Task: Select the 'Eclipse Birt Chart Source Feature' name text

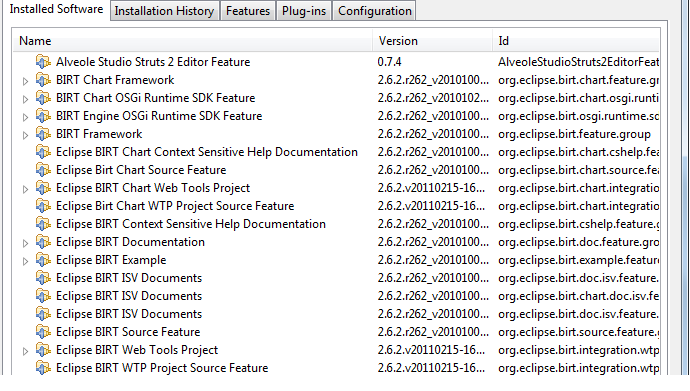Action: click(x=141, y=170)
